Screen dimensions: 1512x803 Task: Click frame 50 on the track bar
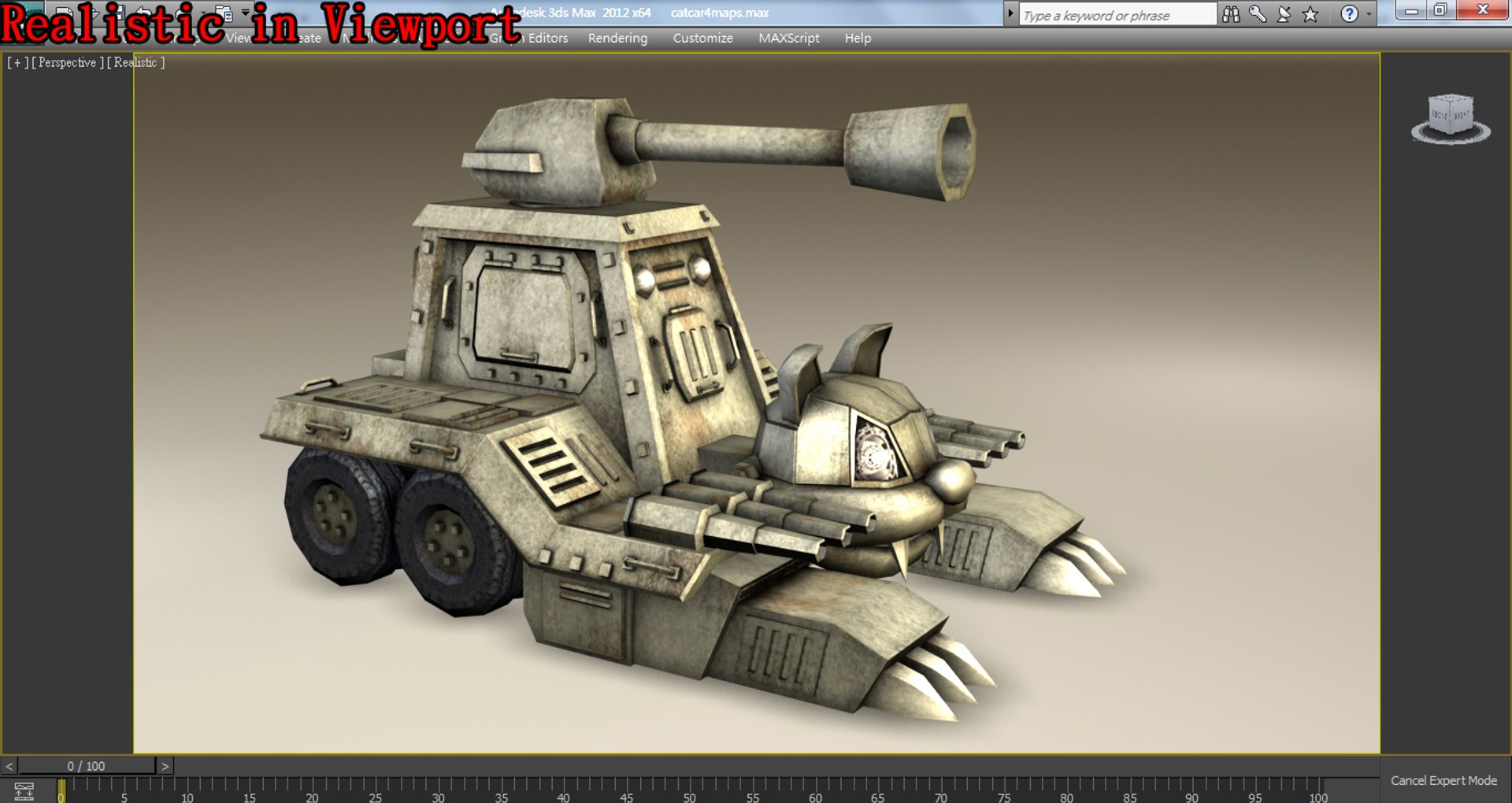pos(689,797)
